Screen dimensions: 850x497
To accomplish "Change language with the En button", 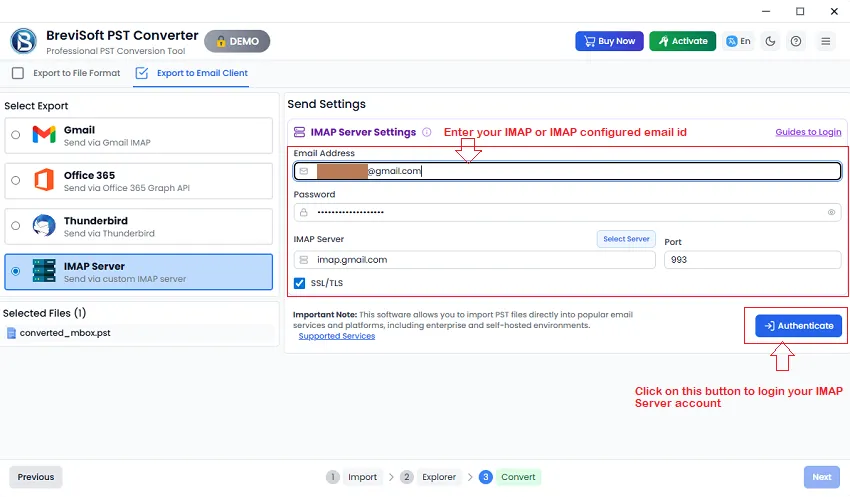I will click(738, 41).
